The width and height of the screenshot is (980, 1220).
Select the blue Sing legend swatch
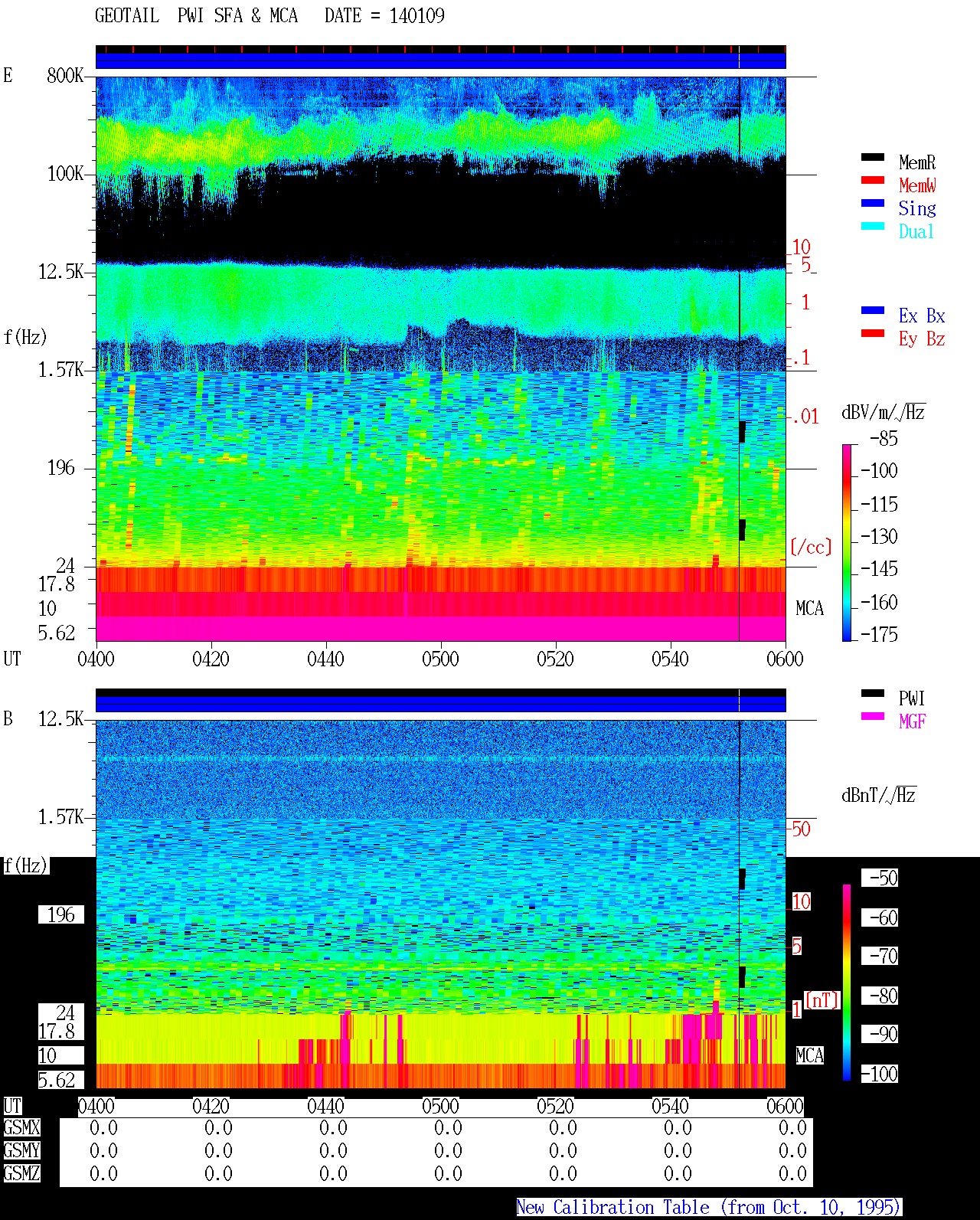[873, 204]
